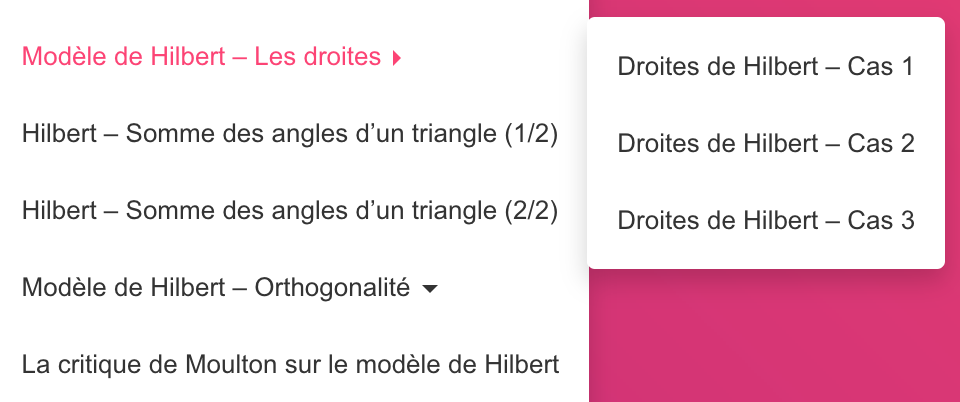The image size is (960, 402).
Task: Expand Modèle de Hilbert – Orthogonalité menu
Action: point(230,288)
